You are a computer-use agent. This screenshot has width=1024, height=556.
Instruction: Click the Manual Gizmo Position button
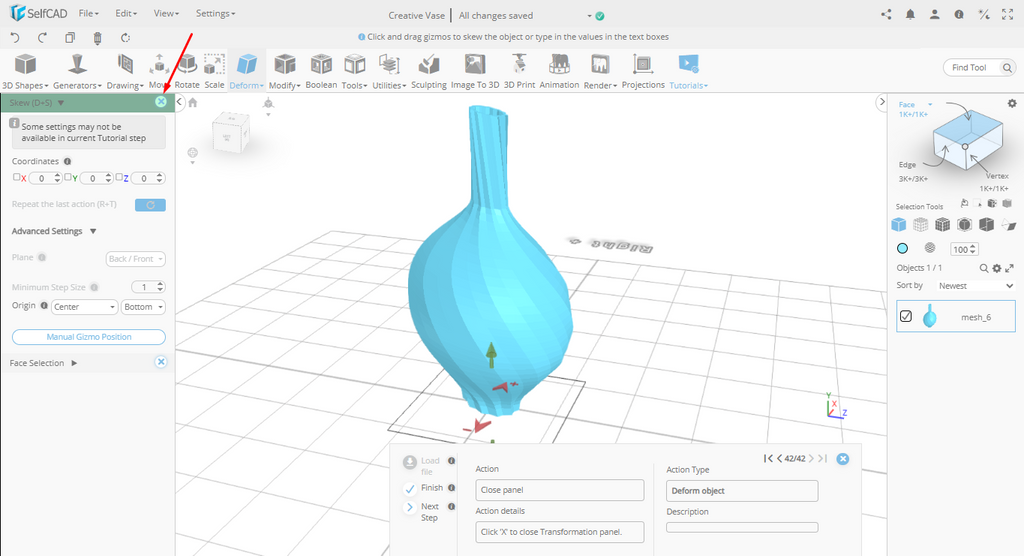point(88,337)
